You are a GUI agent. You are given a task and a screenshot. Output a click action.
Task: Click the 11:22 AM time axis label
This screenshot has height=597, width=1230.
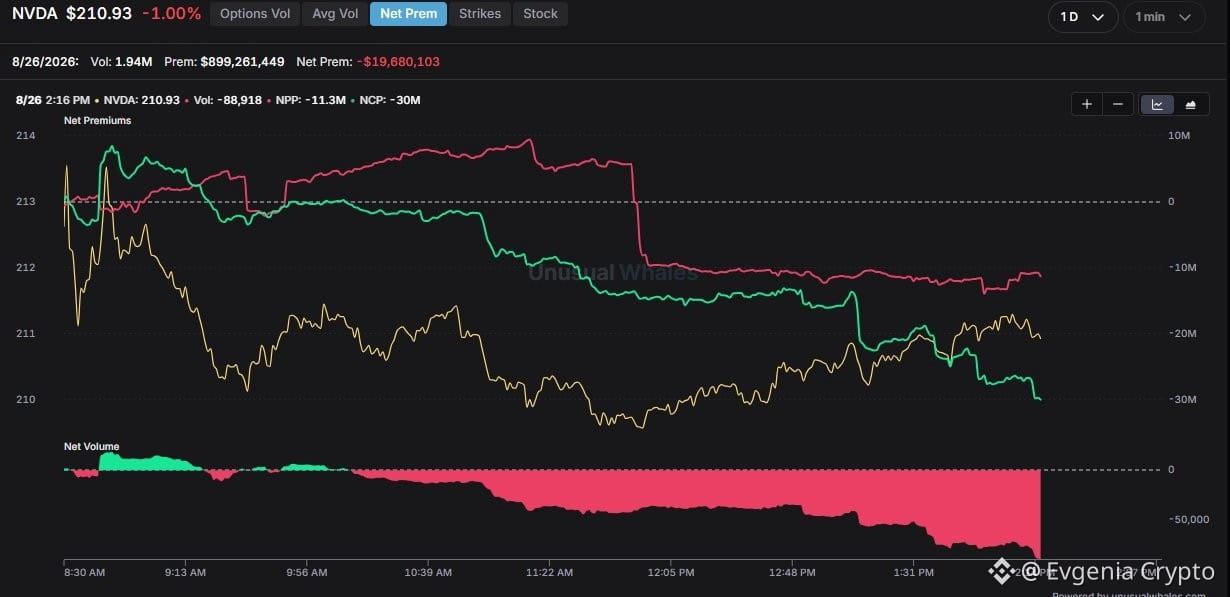click(x=550, y=573)
